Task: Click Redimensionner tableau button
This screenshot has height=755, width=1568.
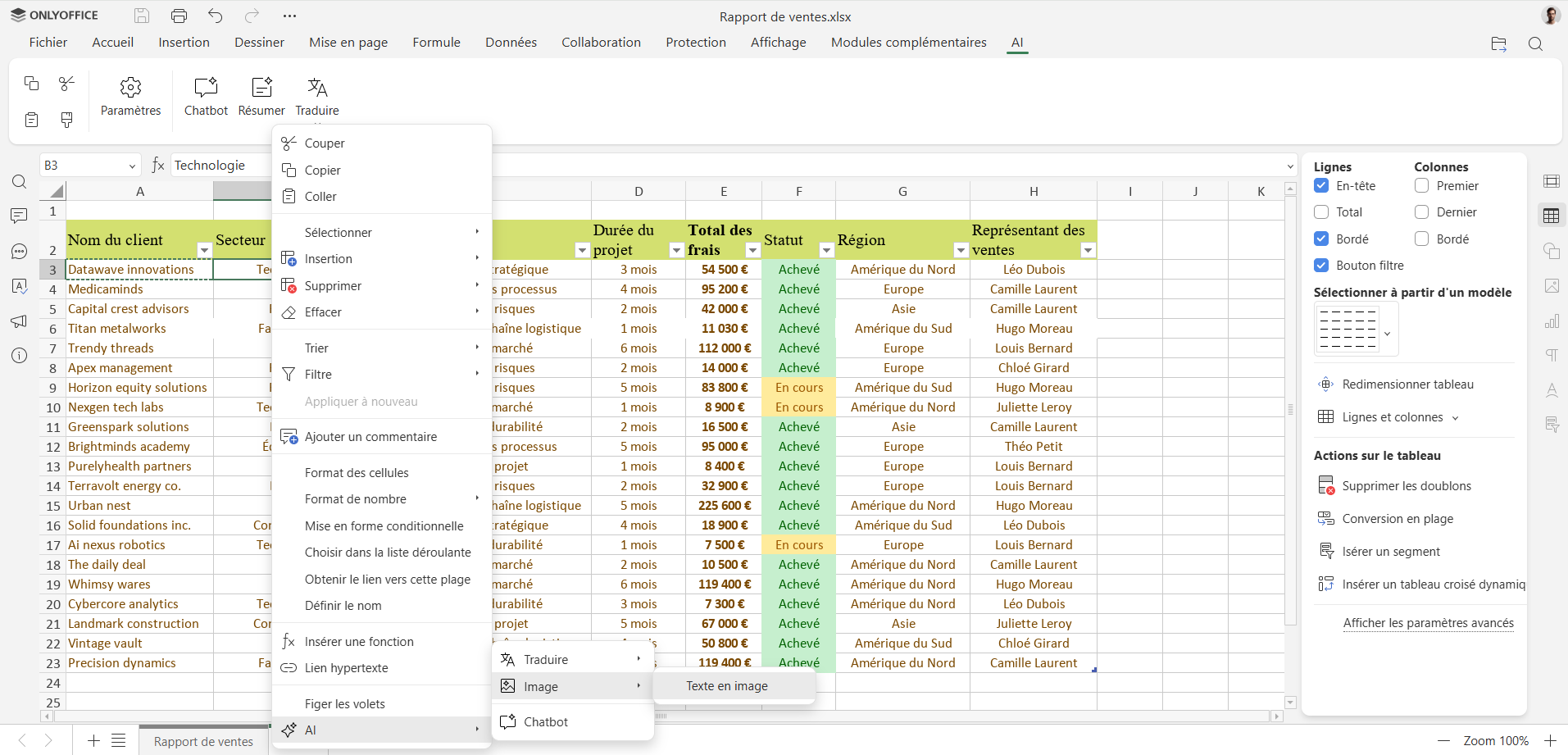Action: tap(1407, 384)
